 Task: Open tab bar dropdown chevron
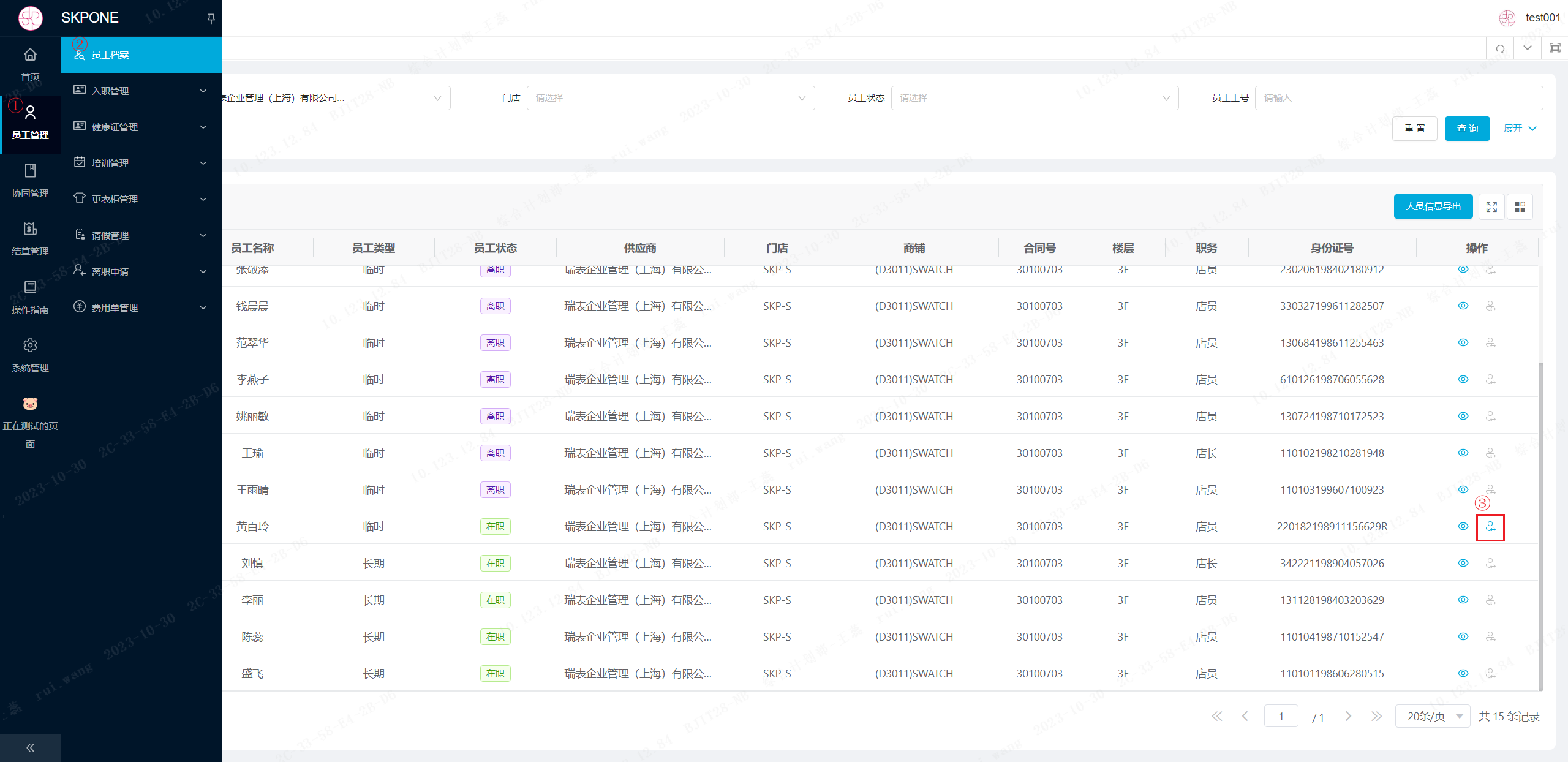click(1528, 48)
